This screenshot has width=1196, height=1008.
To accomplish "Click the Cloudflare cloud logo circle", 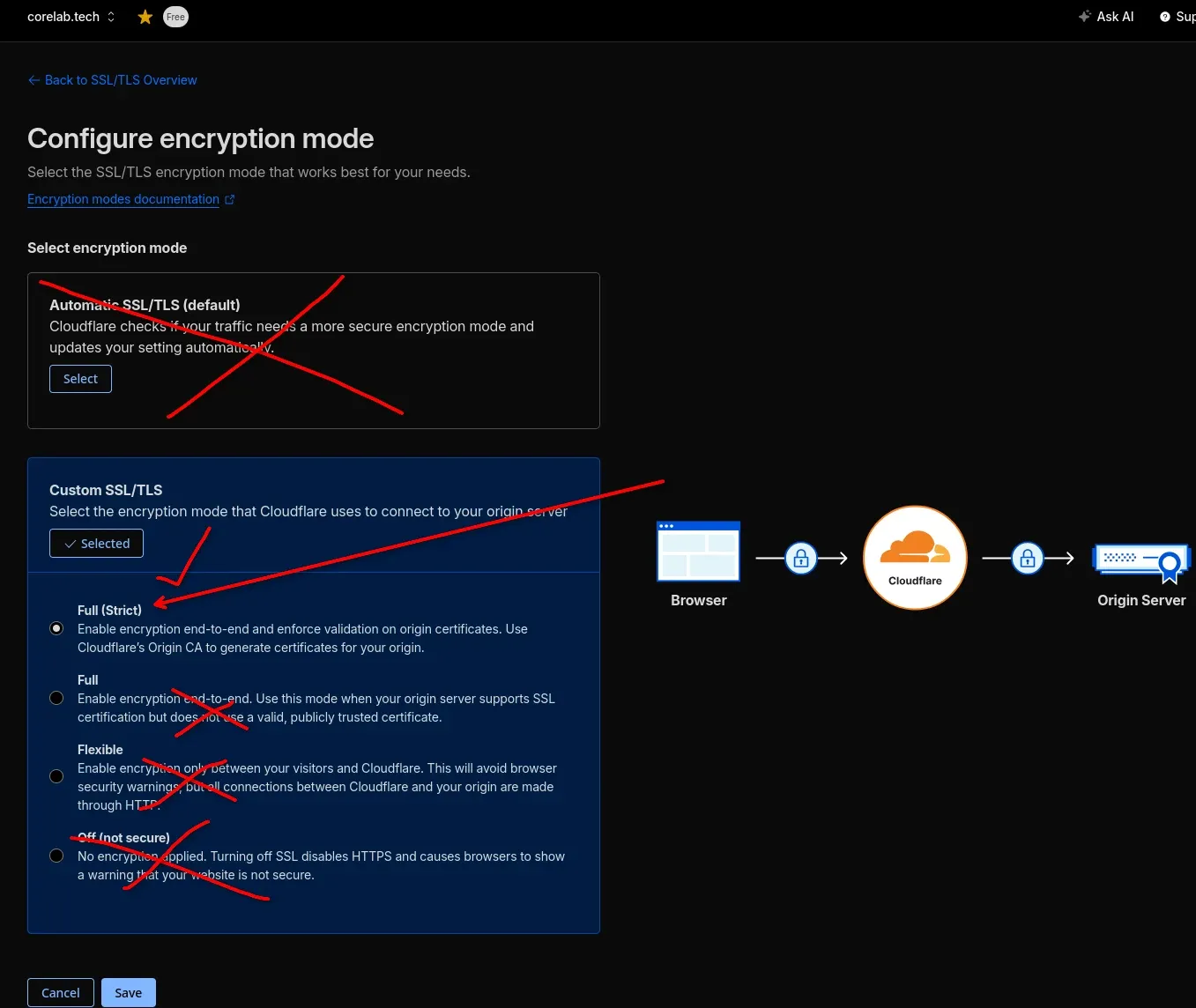I will pos(915,557).
